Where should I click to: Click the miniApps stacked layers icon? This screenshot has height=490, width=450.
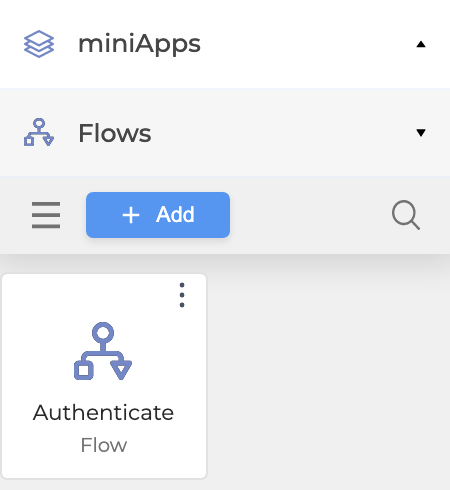(39, 44)
